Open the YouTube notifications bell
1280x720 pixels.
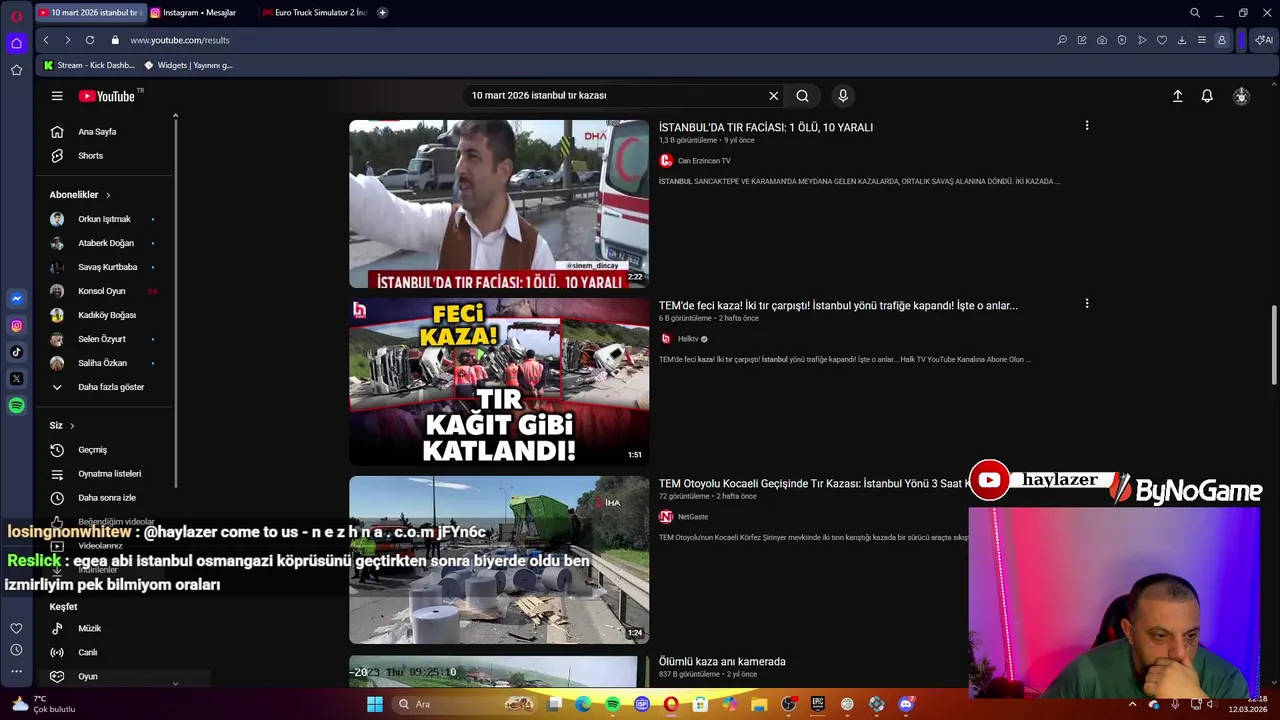click(1207, 96)
